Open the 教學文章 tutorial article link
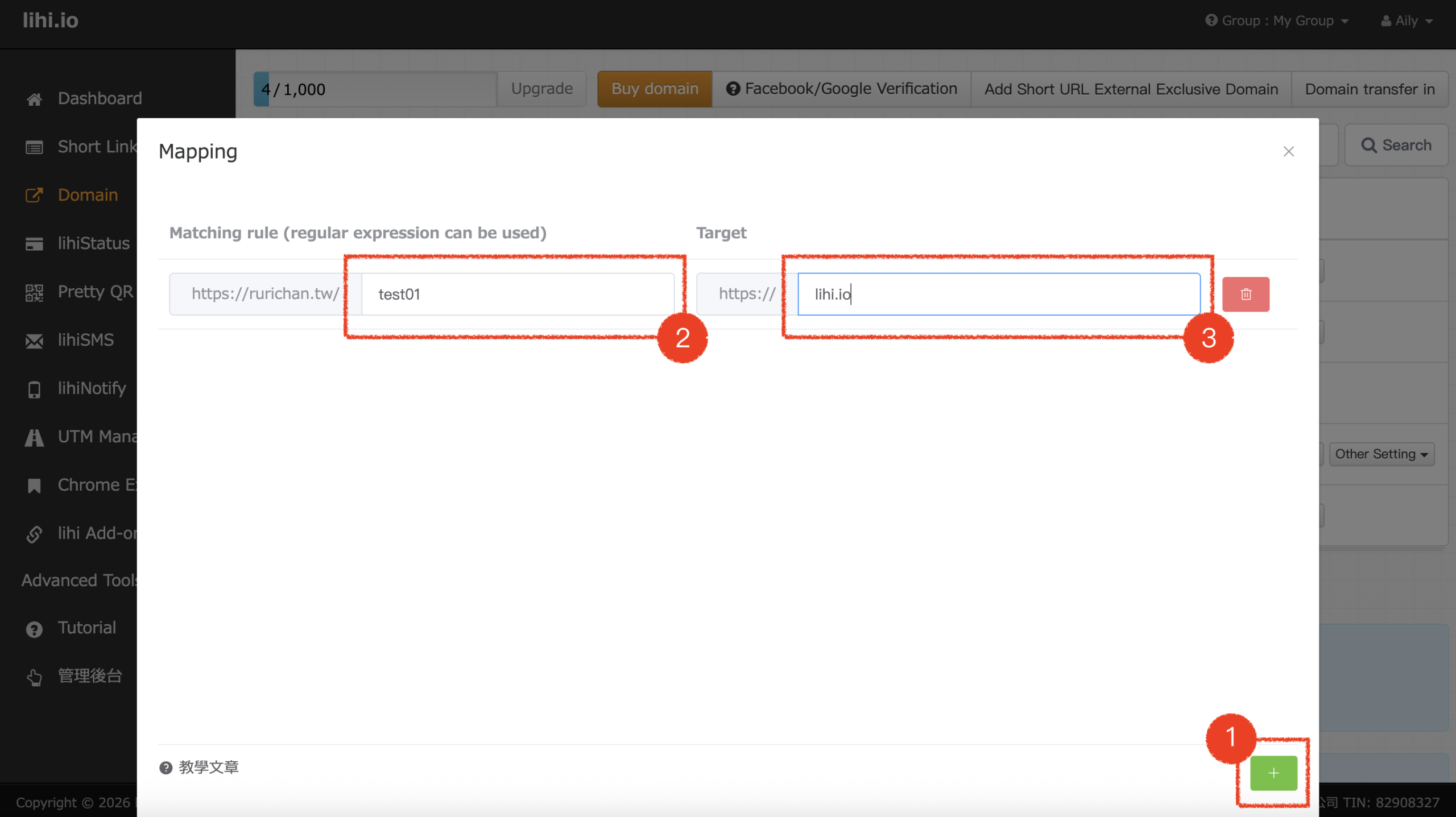Image resolution: width=1456 pixels, height=817 pixels. pos(208,767)
